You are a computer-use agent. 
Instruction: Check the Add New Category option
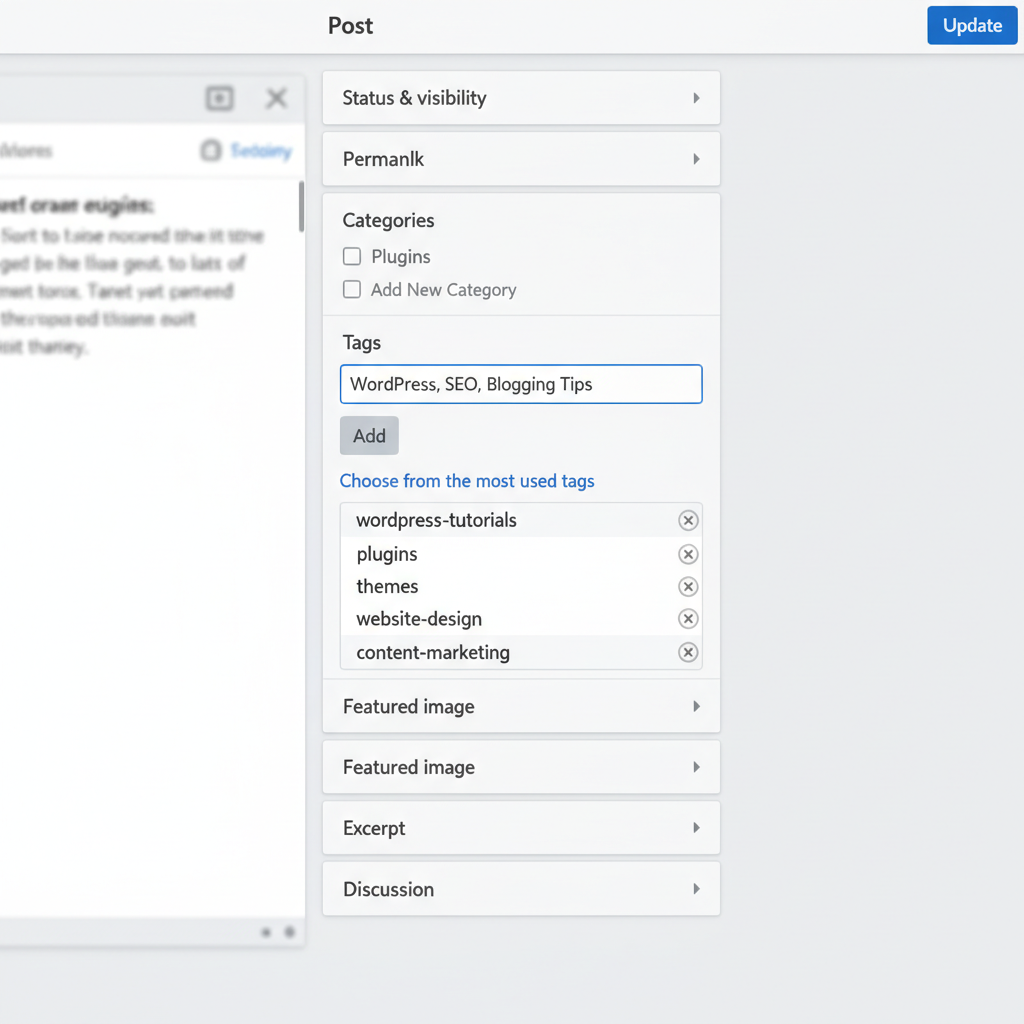pyautogui.click(x=351, y=289)
